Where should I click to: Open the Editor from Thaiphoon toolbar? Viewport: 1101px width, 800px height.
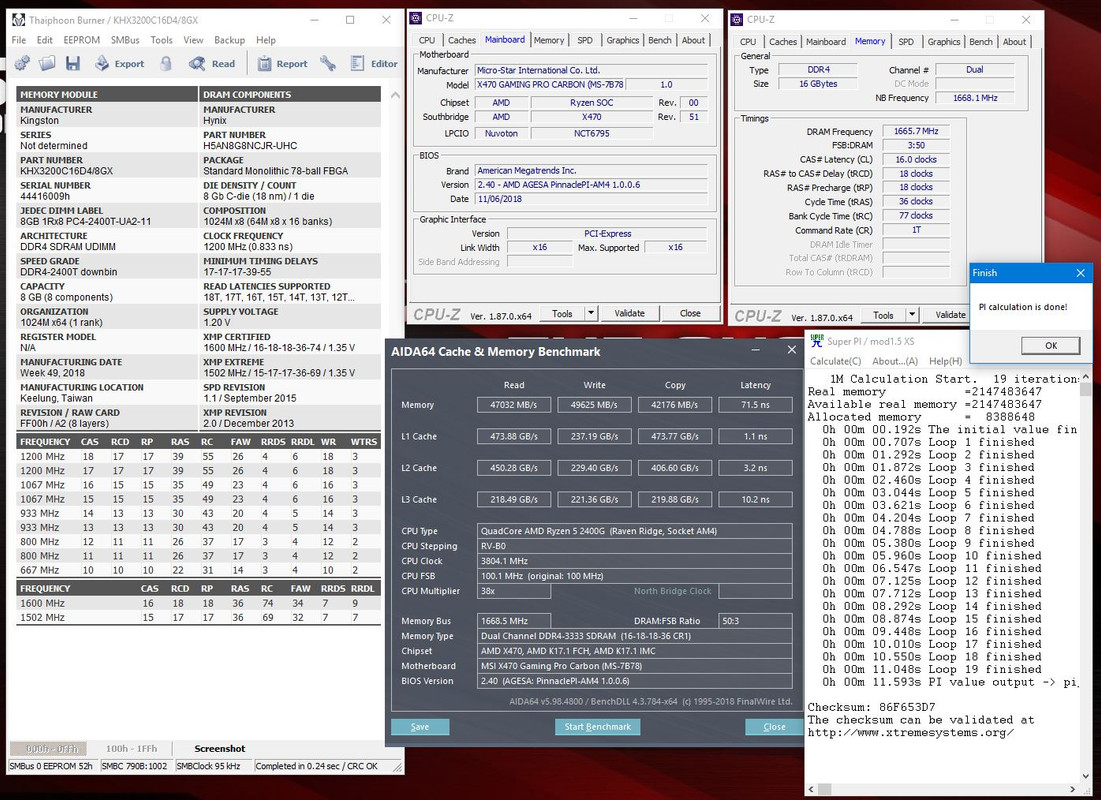pyautogui.click(x=374, y=63)
